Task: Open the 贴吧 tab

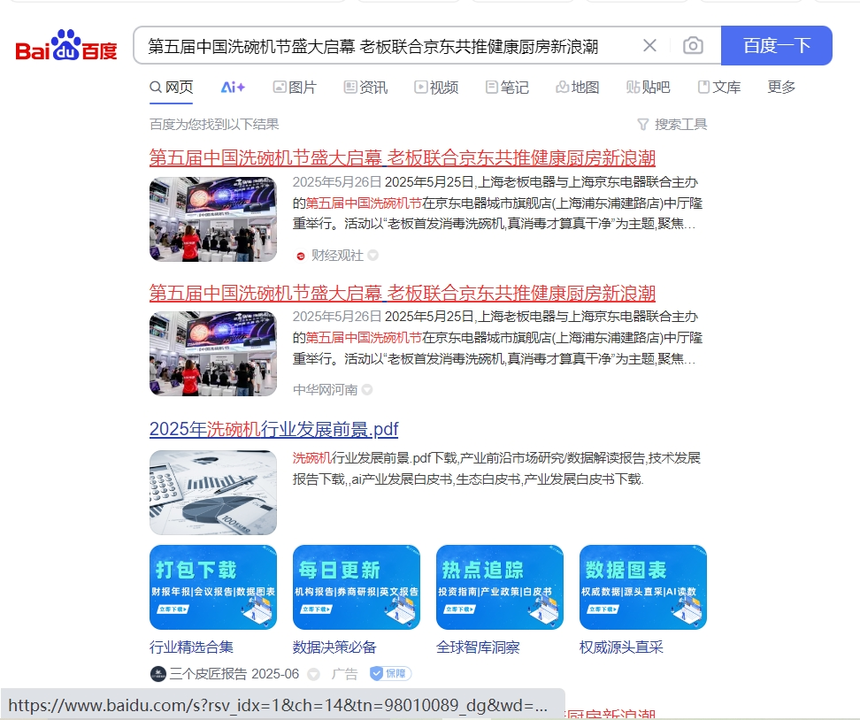Action: tap(648, 87)
